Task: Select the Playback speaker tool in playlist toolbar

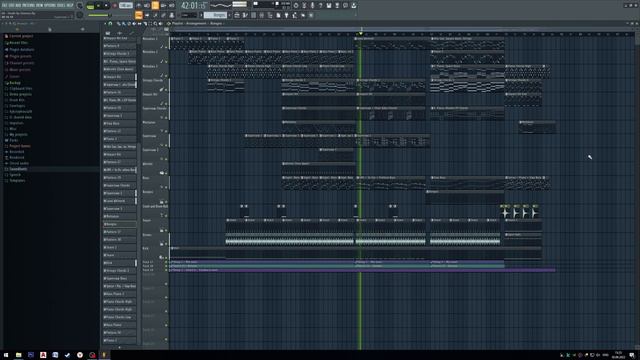Action: coord(160,24)
